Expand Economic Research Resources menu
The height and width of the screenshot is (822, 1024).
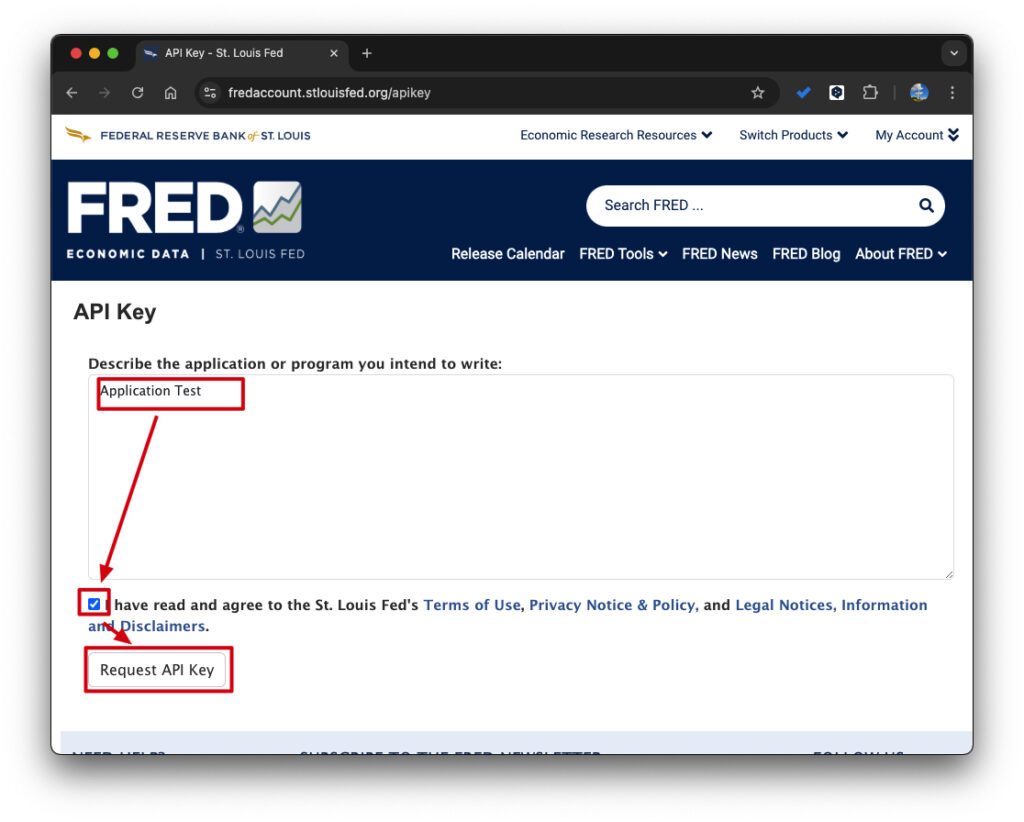pyautogui.click(x=616, y=135)
